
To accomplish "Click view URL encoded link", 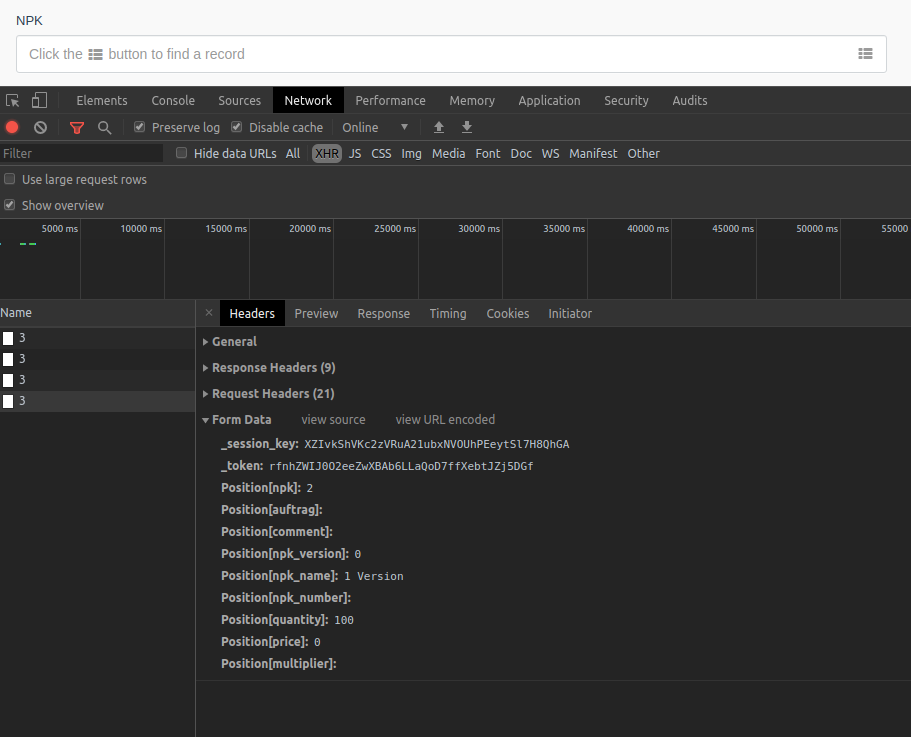I will (x=445, y=419).
